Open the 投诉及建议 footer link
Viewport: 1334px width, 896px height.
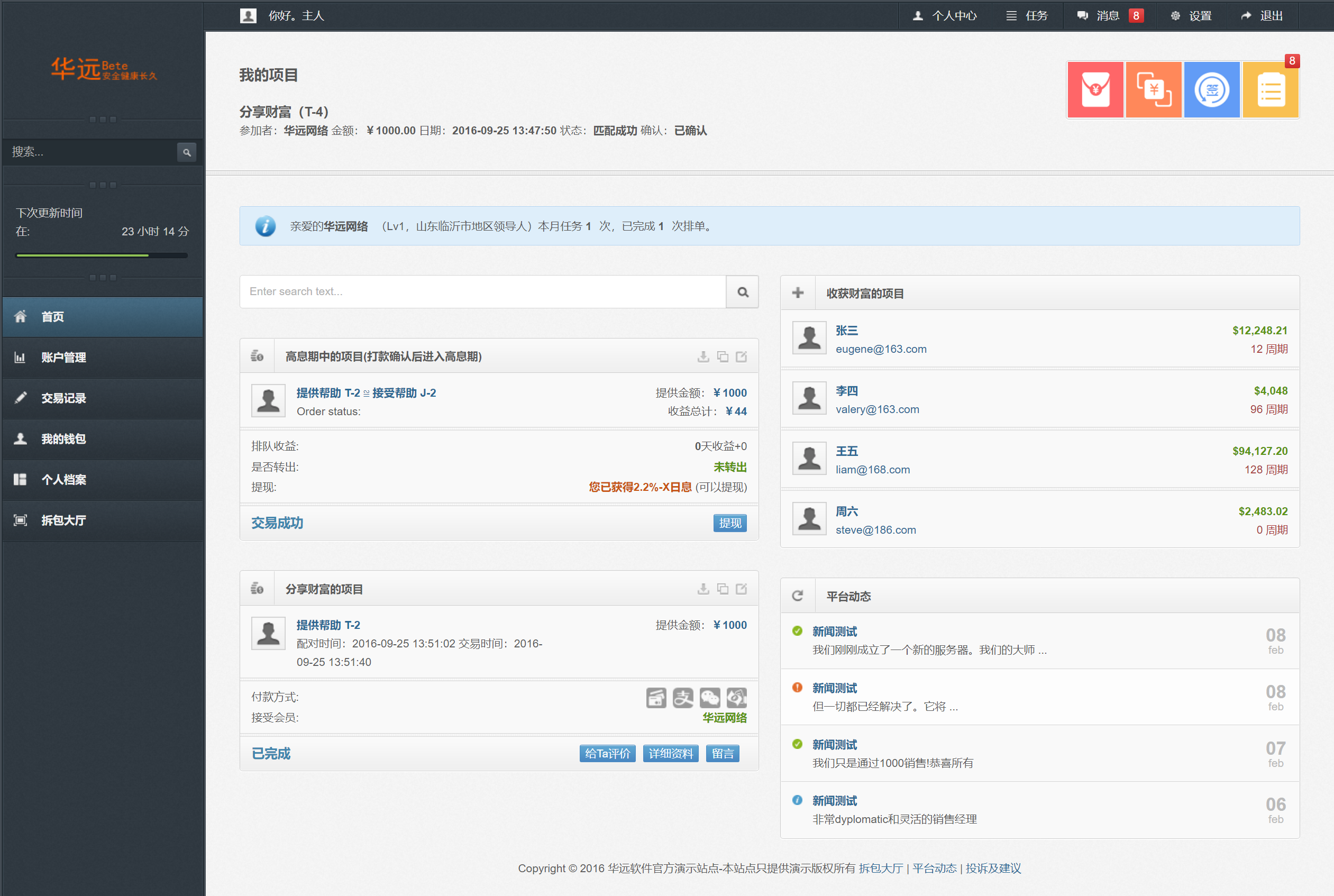click(x=993, y=868)
